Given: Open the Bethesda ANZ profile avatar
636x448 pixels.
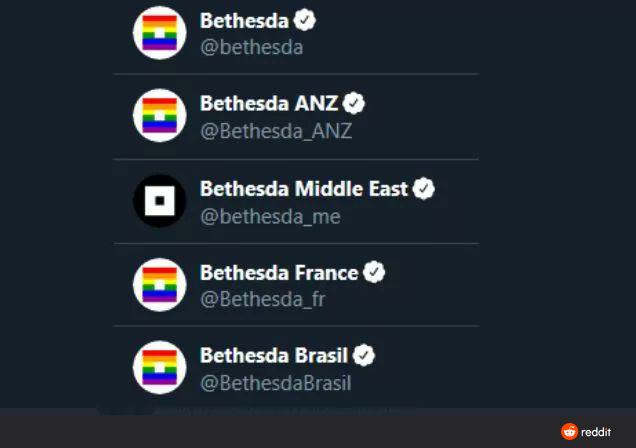Looking at the screenshot, I should coord(160,116).
